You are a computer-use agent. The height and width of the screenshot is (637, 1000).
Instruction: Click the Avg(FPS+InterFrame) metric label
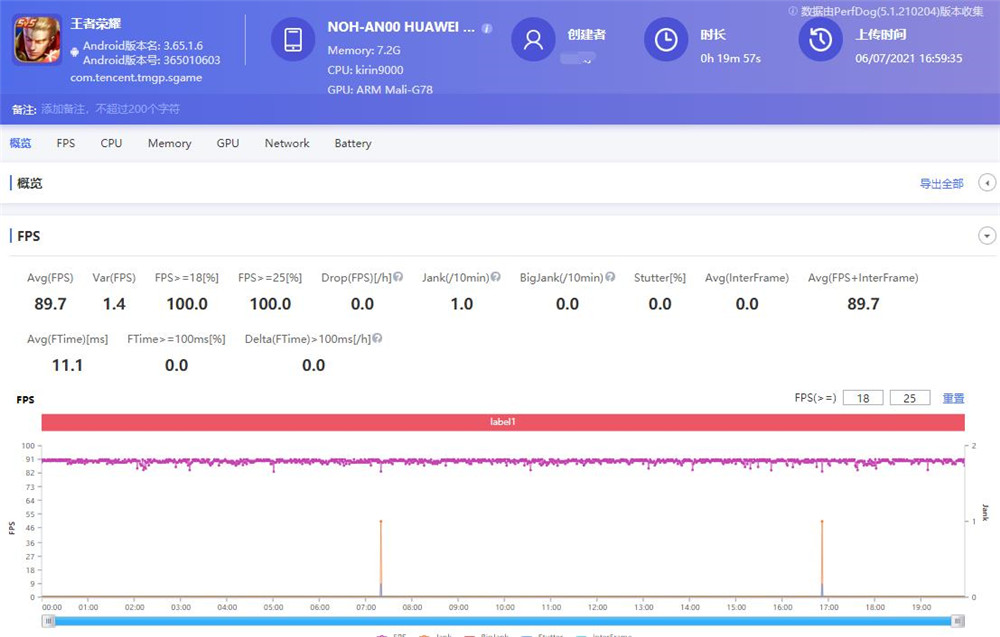pos(864,278)
